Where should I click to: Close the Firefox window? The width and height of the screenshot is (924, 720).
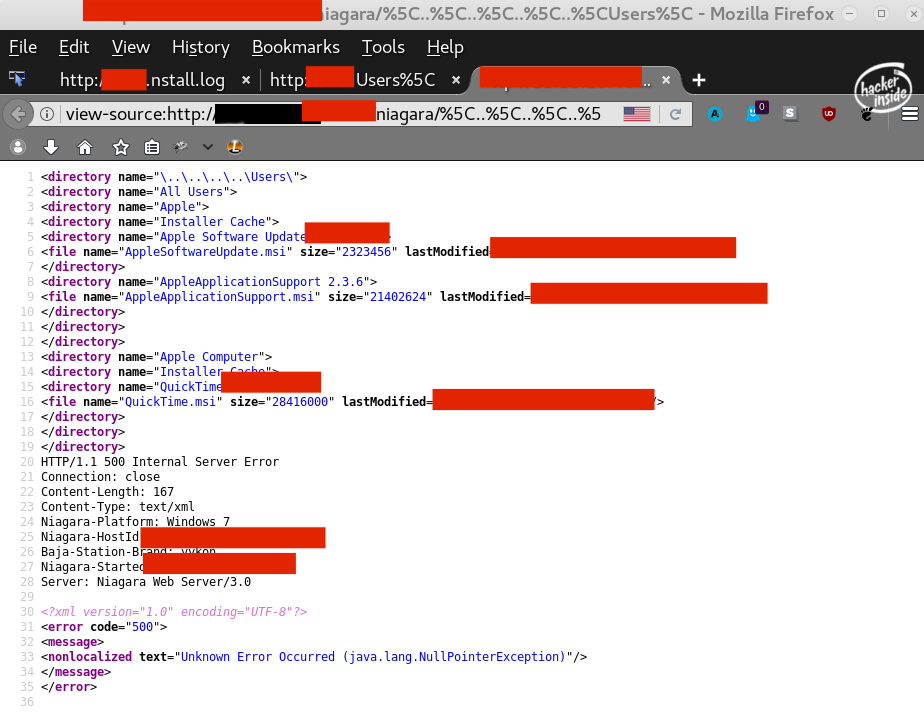913,14
